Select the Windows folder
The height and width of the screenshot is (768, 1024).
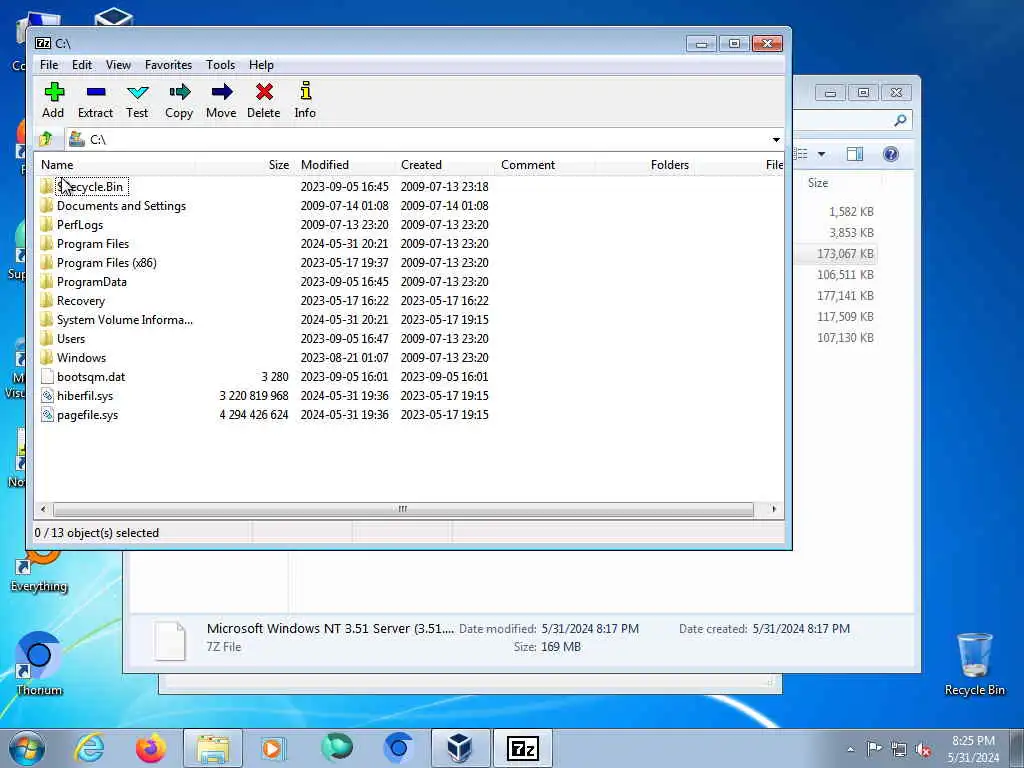point(81,357)
